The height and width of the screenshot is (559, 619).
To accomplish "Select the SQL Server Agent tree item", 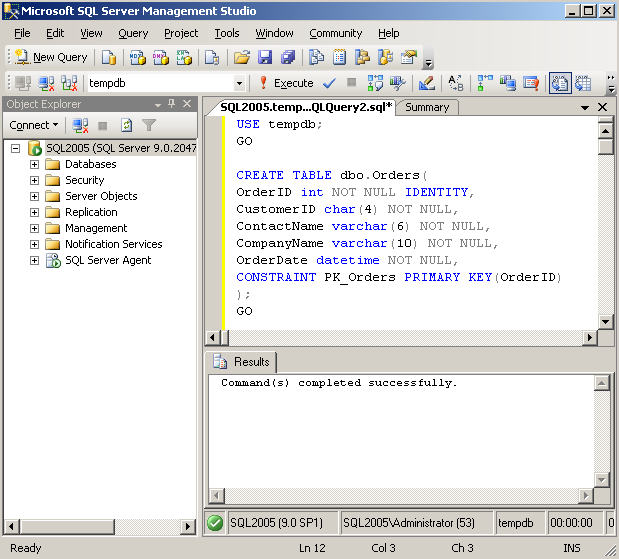I will coord(108,261).
